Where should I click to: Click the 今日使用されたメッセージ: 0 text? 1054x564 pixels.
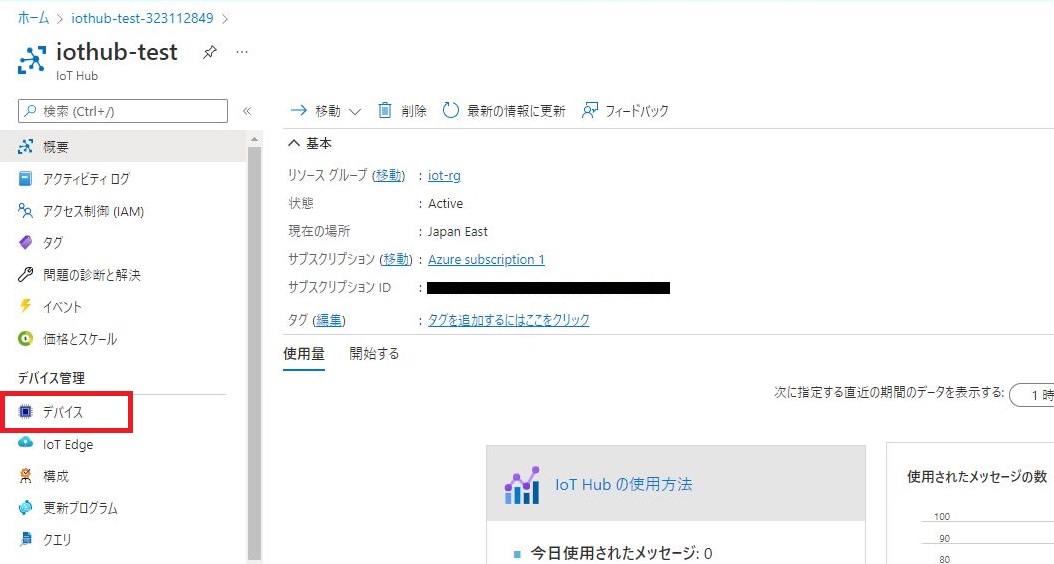click(621, 553)
